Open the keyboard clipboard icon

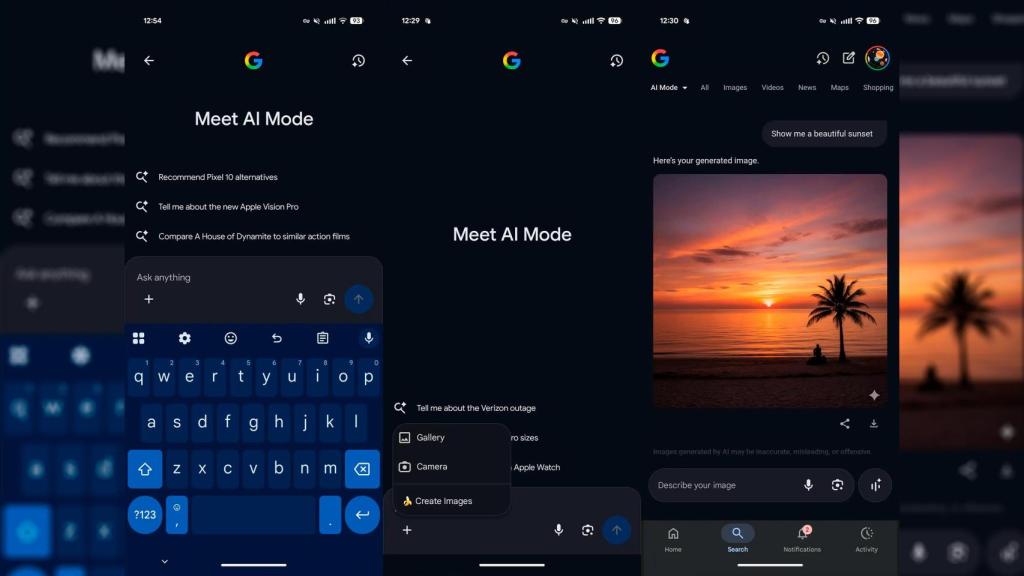(x=322, y=338)
